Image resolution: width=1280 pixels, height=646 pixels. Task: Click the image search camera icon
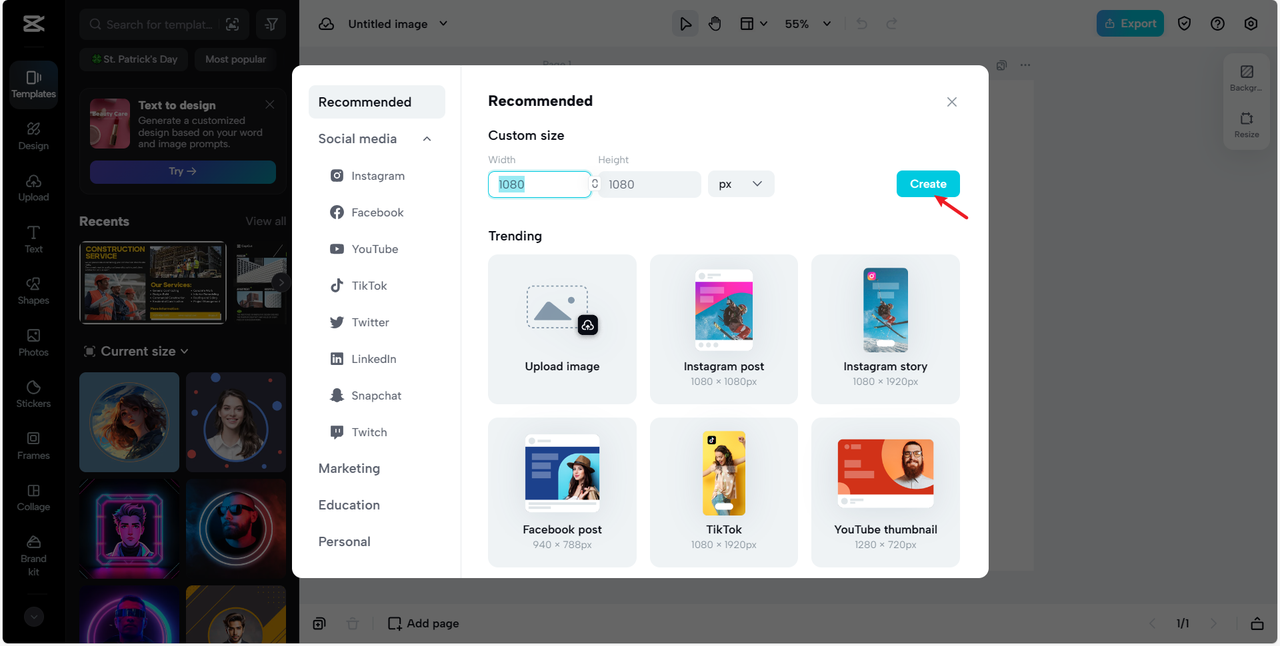(232, 24)
